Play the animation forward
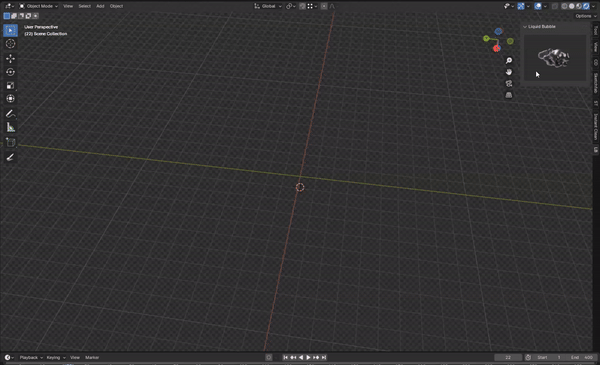Viewport: 600px width, 365px height. coord(308,357)
